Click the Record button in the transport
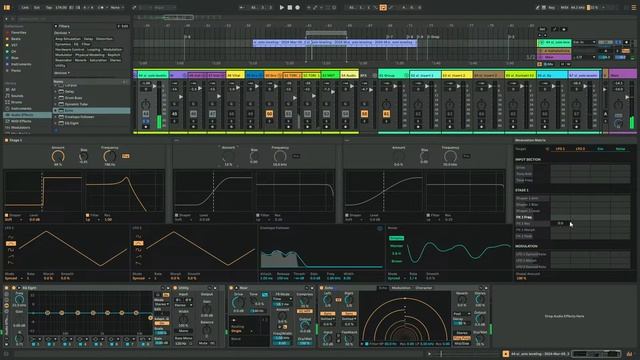Viewport: 640px width, 360px height. (x=298, y=7)
